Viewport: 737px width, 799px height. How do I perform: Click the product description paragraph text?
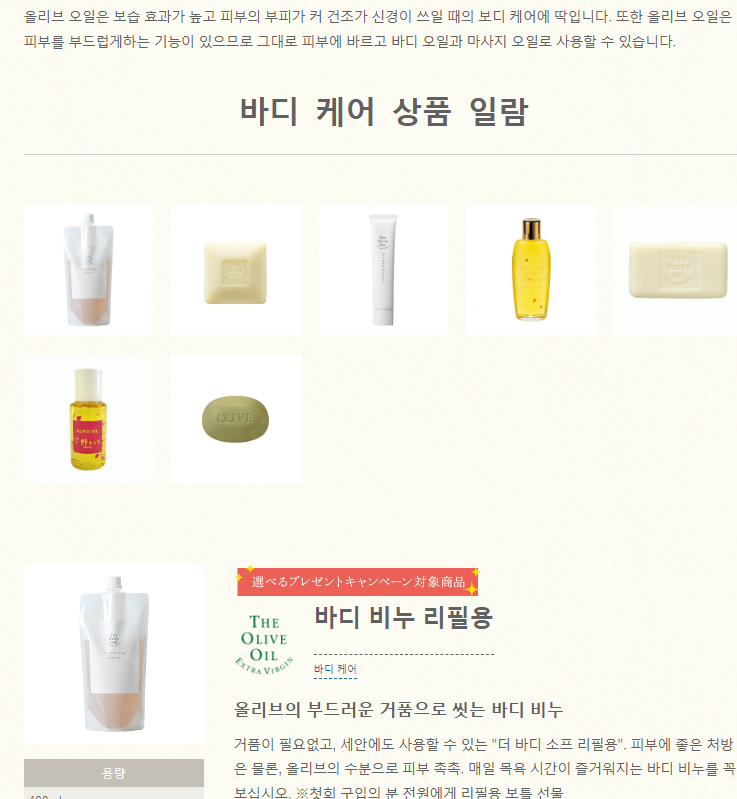[x=485, y=768]
